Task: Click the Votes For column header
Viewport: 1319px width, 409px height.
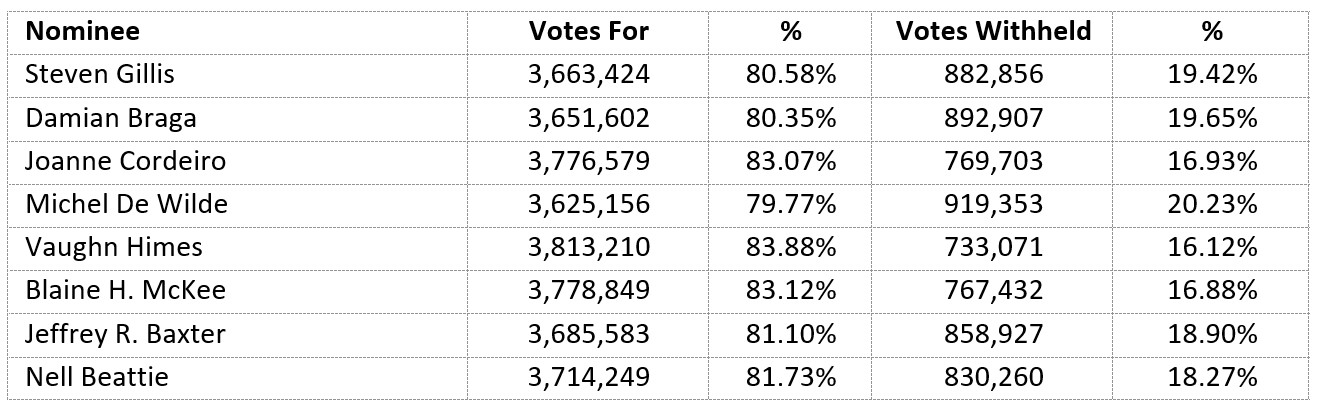Action: (589, 31)
